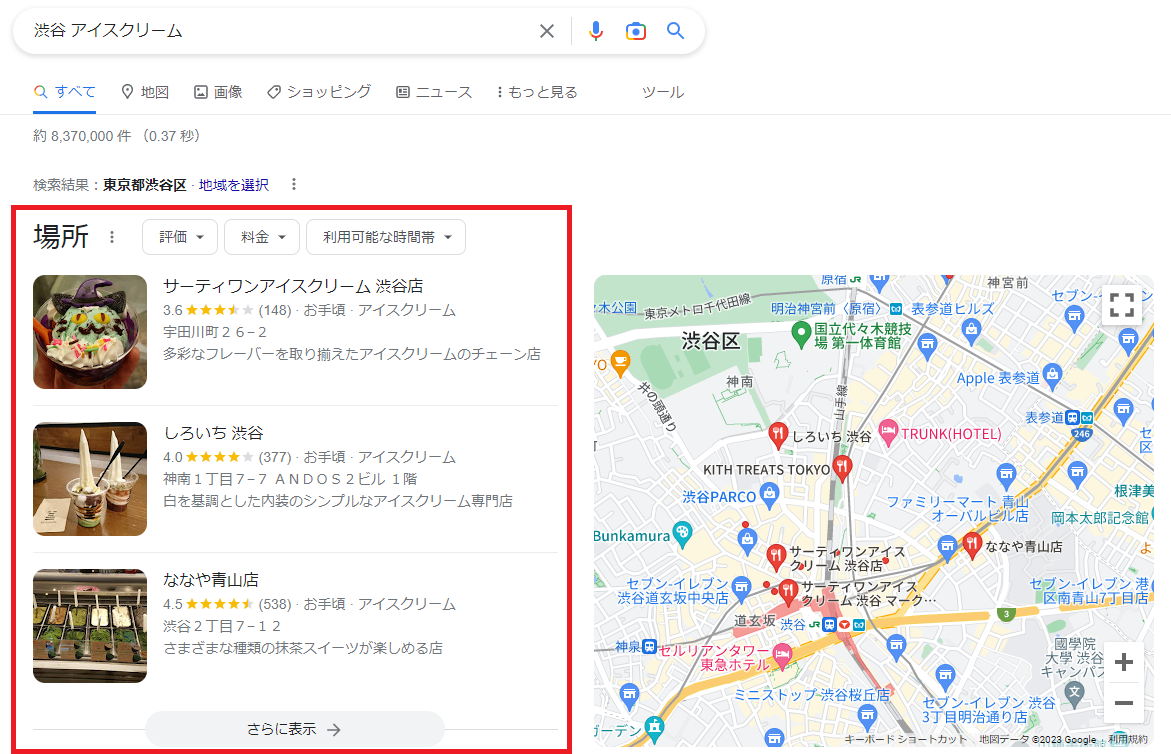Switch to the 画像 tab
The image size is (1171, 754).
pos(218,92)
